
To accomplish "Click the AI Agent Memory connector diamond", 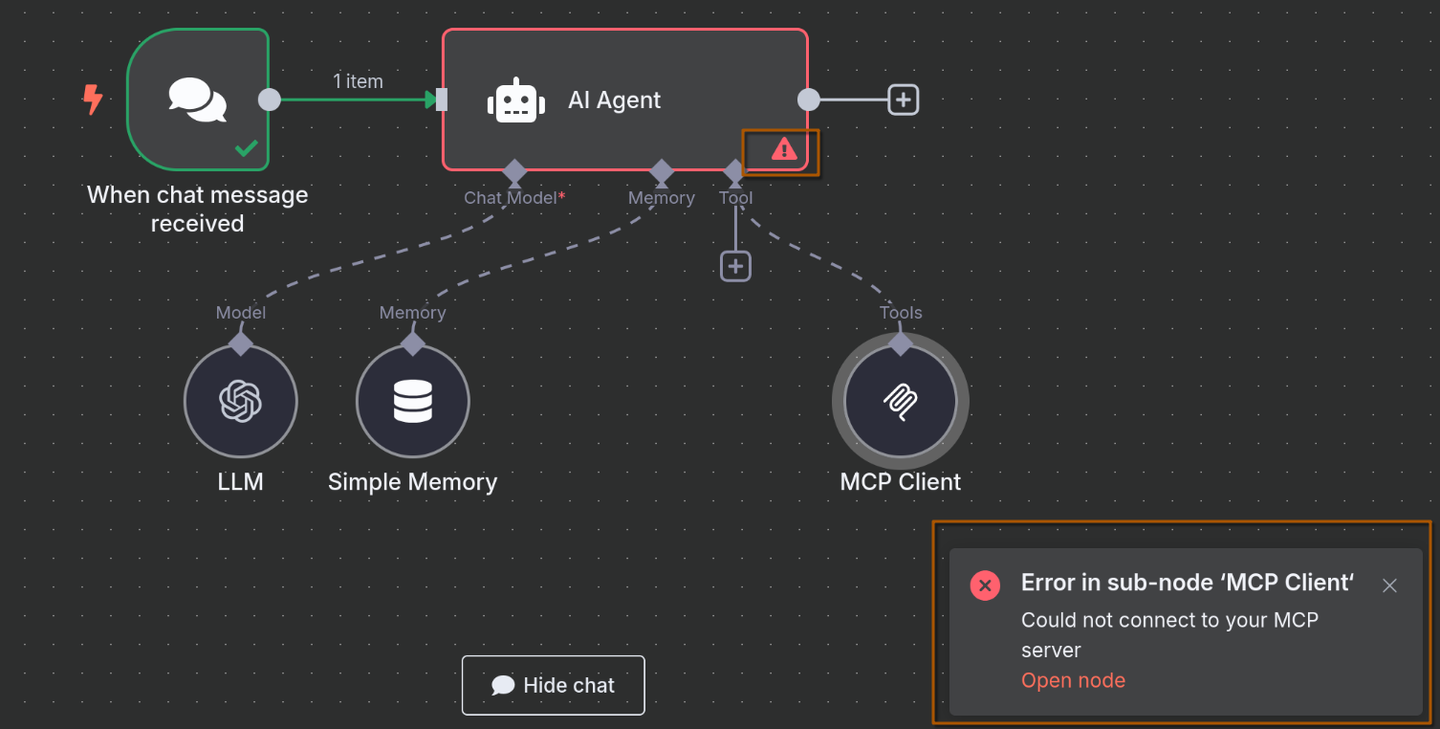I will pos(661,172).
